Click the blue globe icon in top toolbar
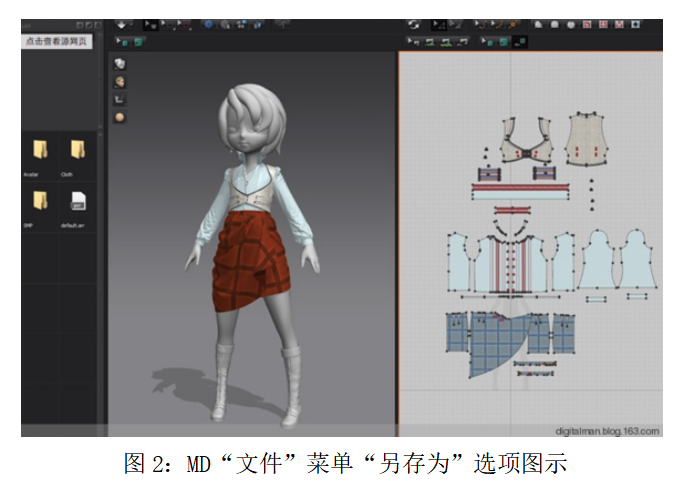The height and width of the screenshot is (487, 685). (208, 24)
